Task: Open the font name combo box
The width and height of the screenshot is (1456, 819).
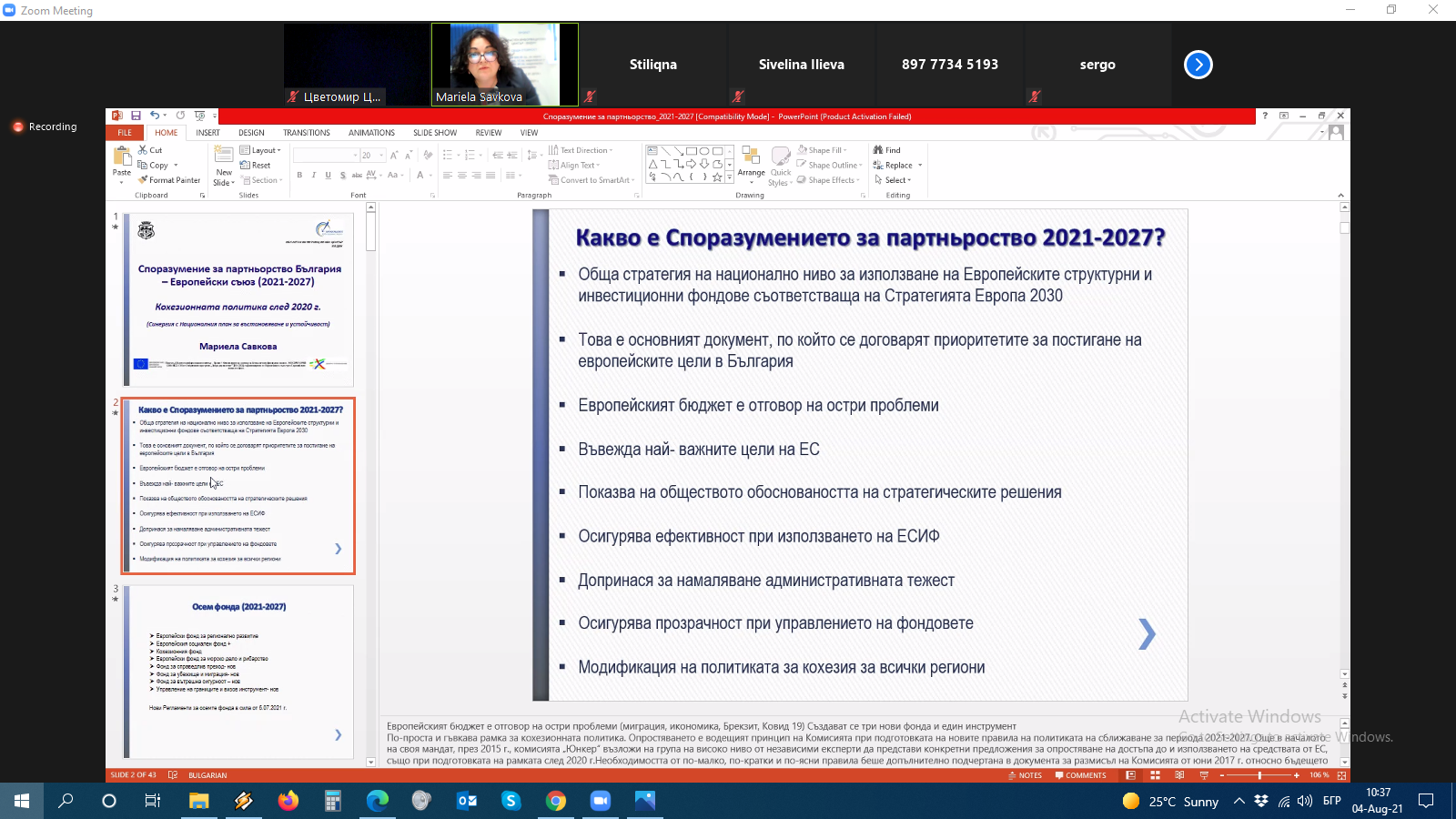Action: tap(325, 156)
